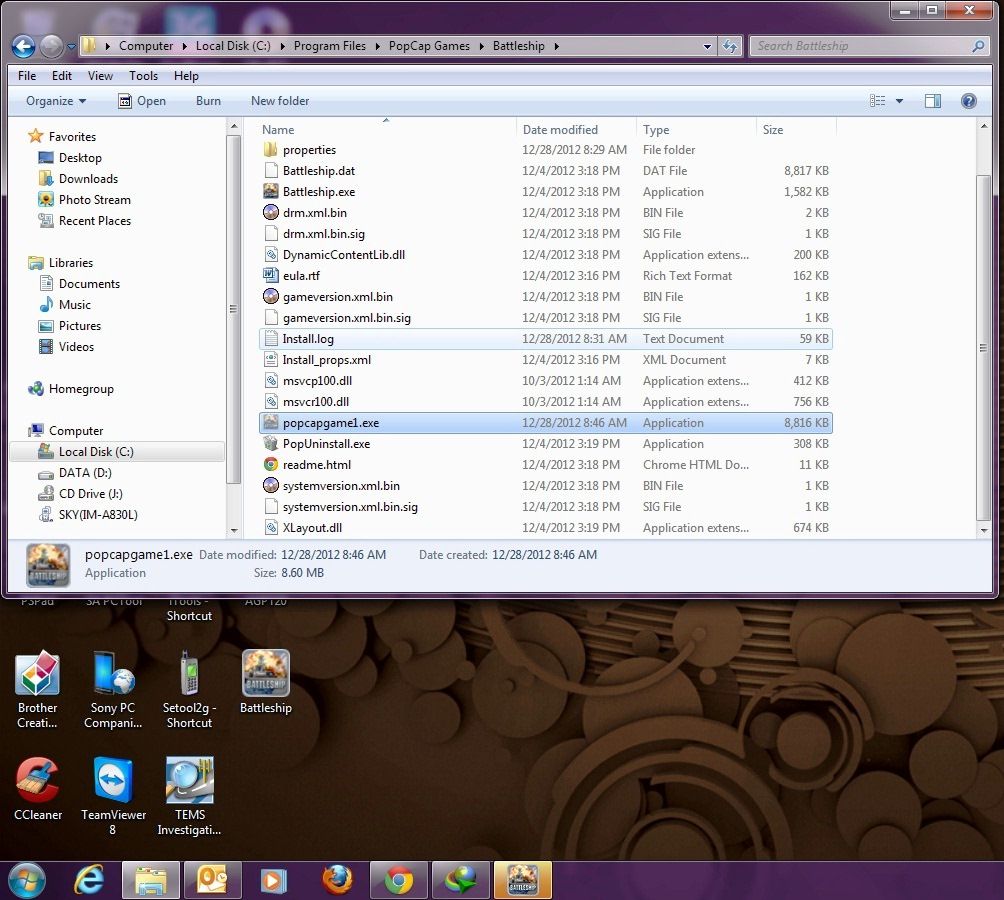Open Google Chrome from the taskbar
Viewport: 1004px width, 900px height.
pos(398,880)
